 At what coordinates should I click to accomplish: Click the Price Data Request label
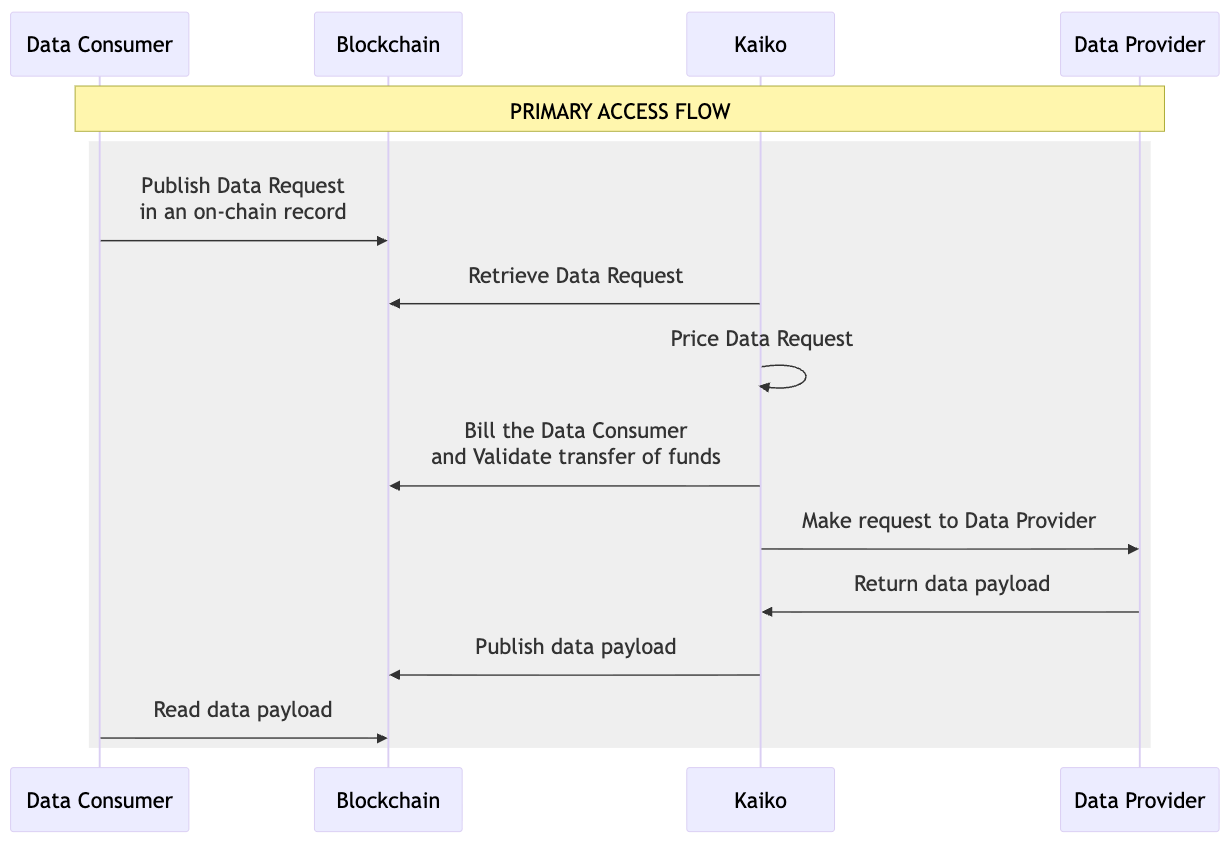(761, 339)
